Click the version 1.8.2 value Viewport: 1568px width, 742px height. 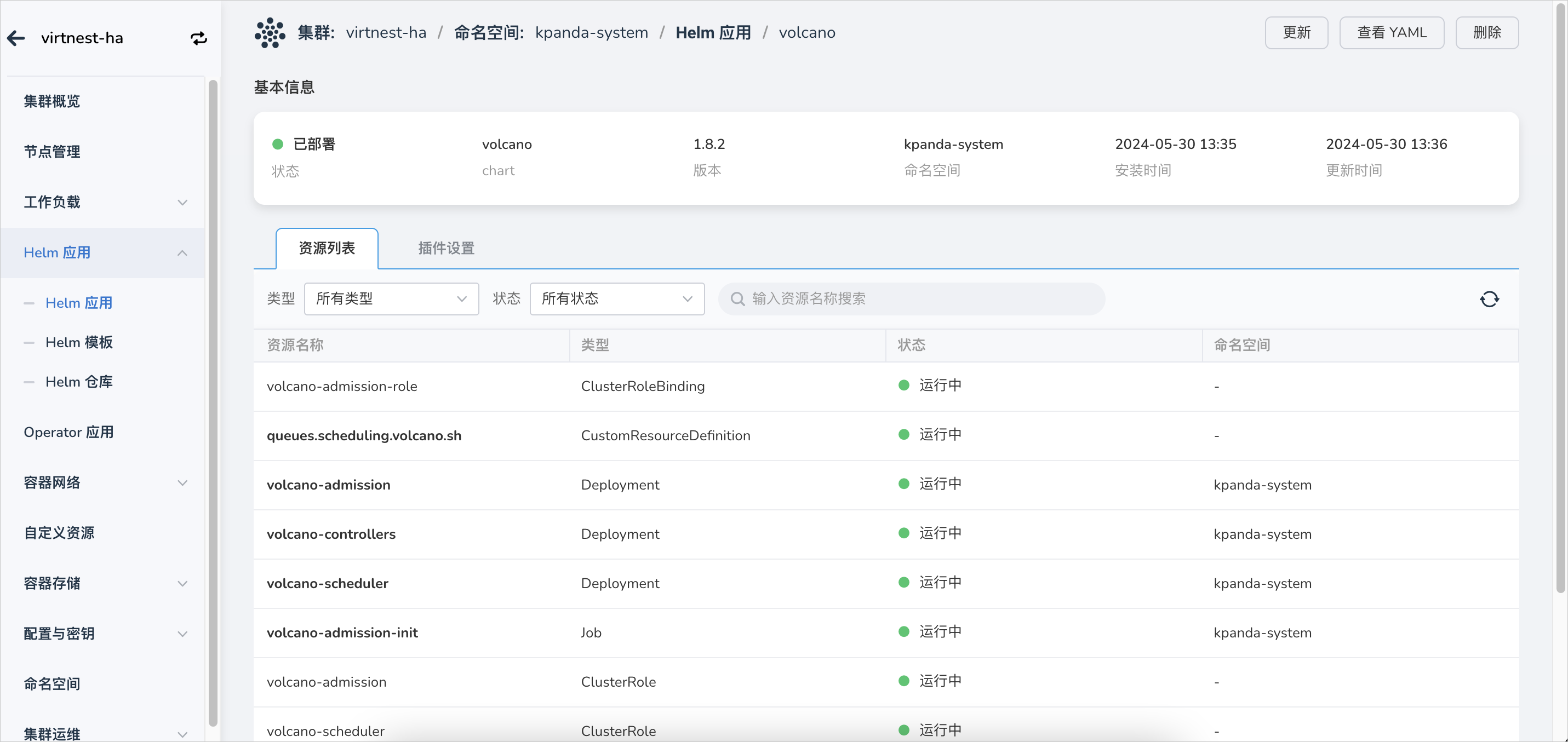tap(709, 145)
